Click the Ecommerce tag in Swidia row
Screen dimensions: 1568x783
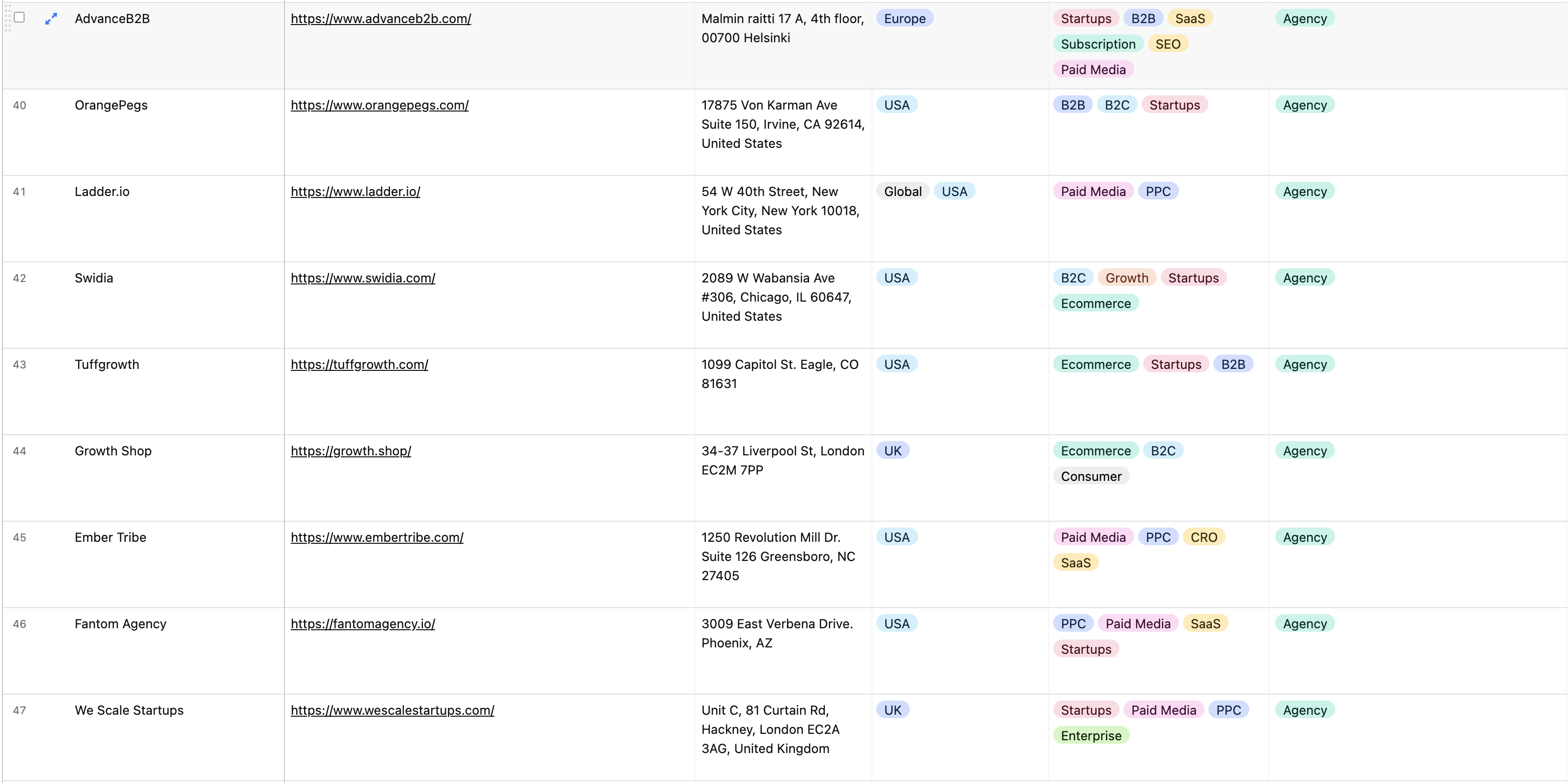pyautogui.click(x=1095, y=303)
